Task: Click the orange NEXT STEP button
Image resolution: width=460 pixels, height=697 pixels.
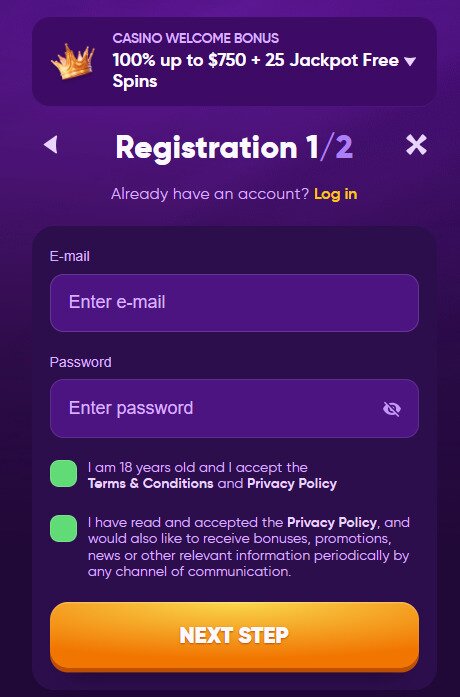Action: [234, 635]
